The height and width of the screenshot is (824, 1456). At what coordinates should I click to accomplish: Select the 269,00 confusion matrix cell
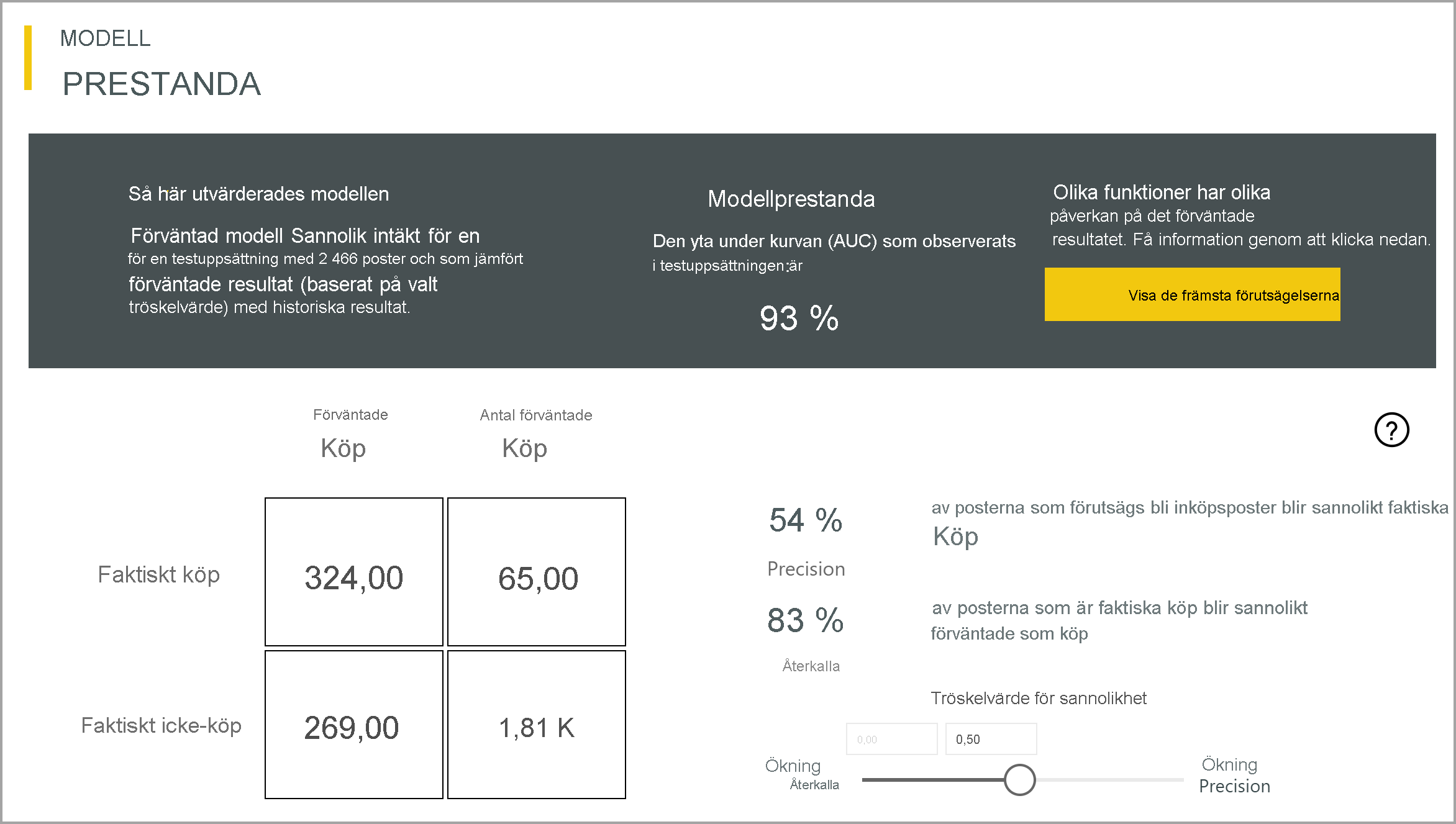coord(354,725)
